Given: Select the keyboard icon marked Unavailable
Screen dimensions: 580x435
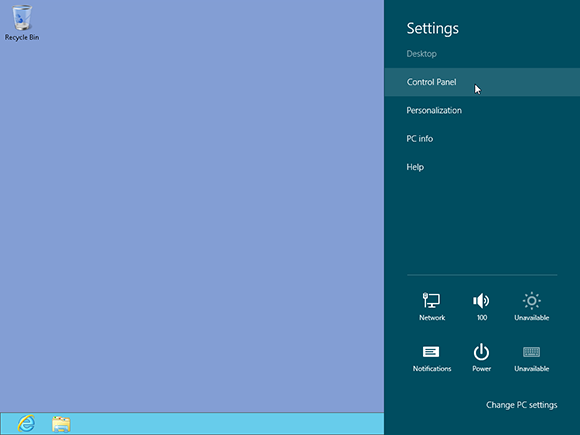Looking at the screenshot, I should (532, 351).
